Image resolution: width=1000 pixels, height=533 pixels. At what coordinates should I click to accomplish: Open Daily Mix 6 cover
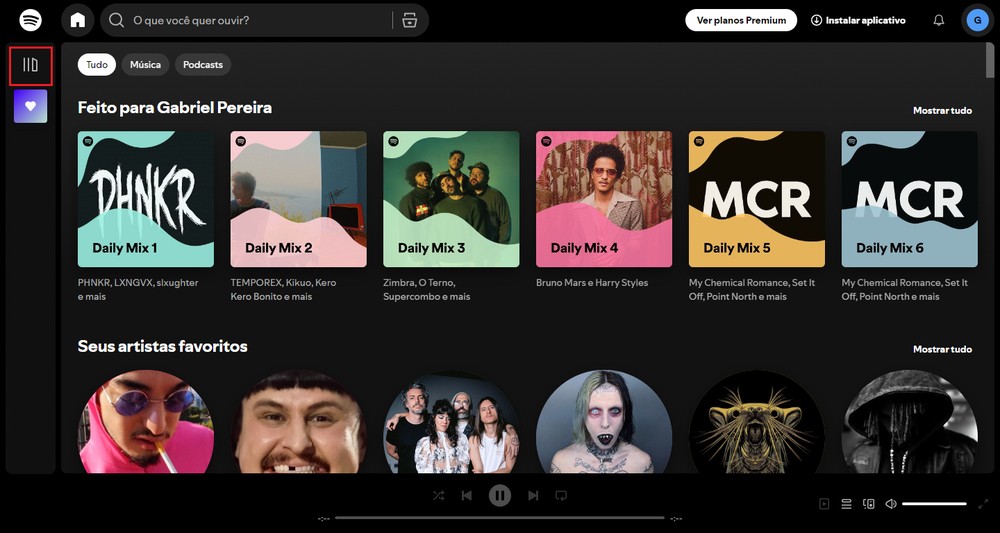909,199
